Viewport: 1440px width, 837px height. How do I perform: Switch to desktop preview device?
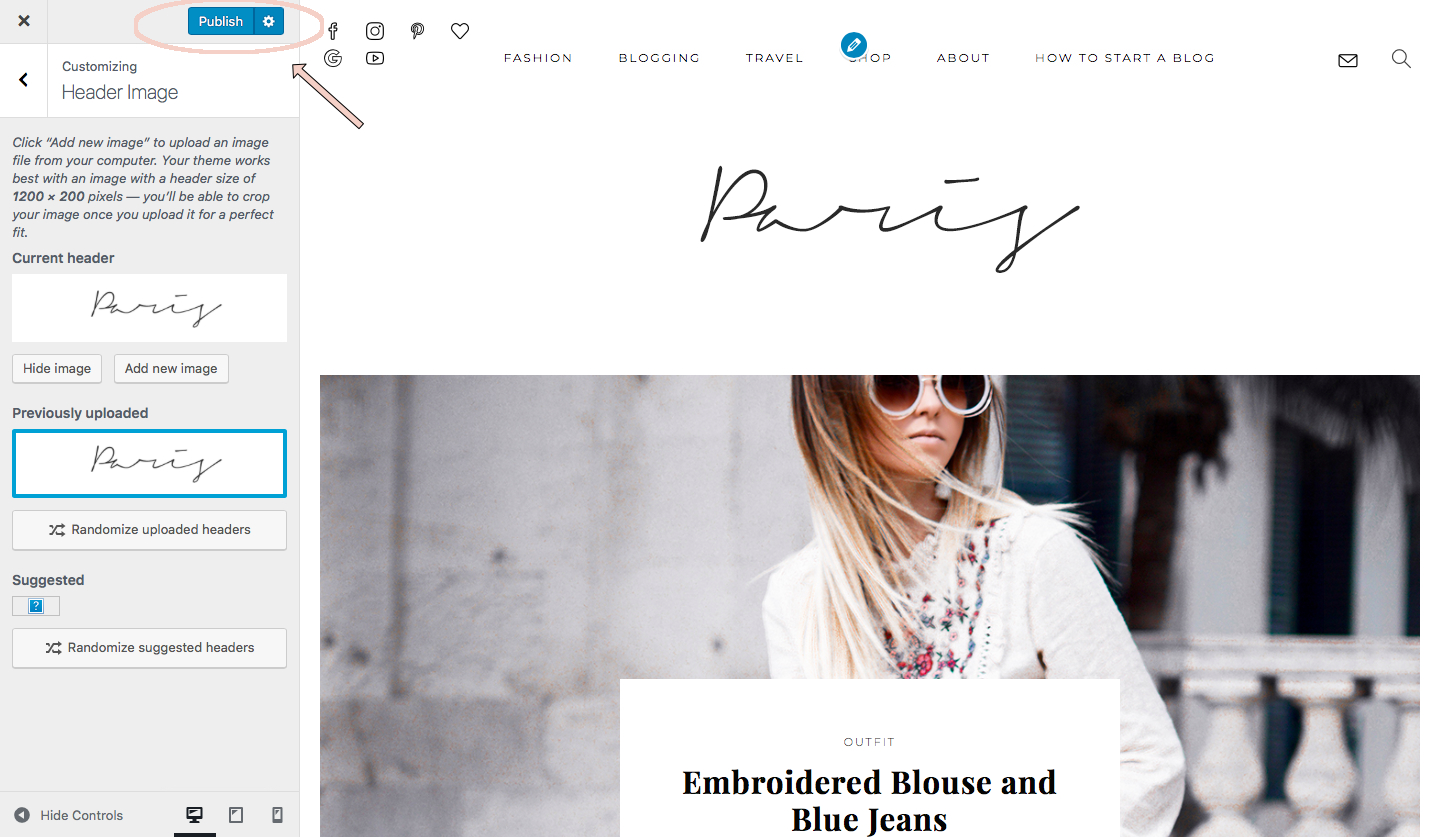[195, 815]
